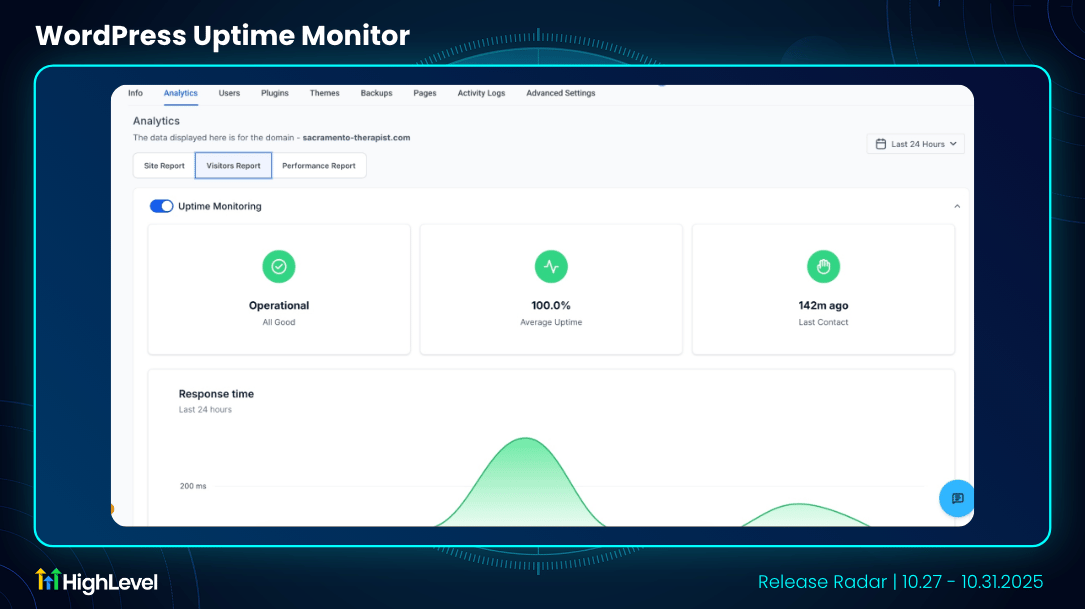Toggle the Uptime Monitoring switch off
This screenshot has height=609, width=1085.
point(161,206)
